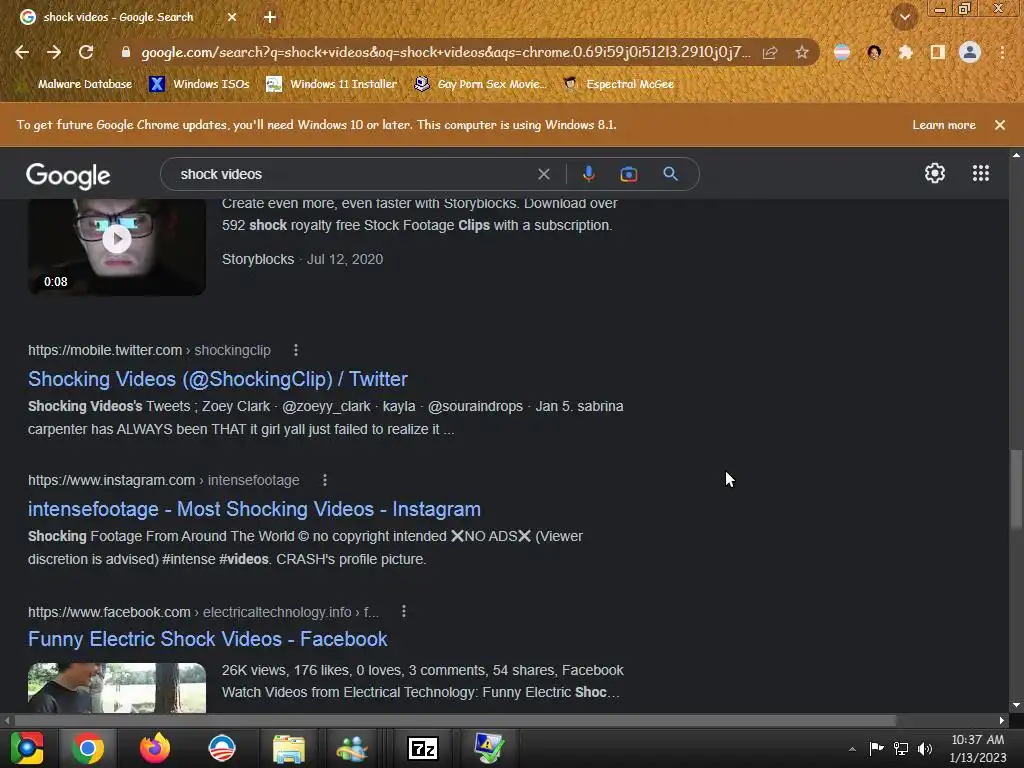Screen dimensions: 1024x768
Task: Open Google Chrome from the taskbar
Action: pos(88,748)
